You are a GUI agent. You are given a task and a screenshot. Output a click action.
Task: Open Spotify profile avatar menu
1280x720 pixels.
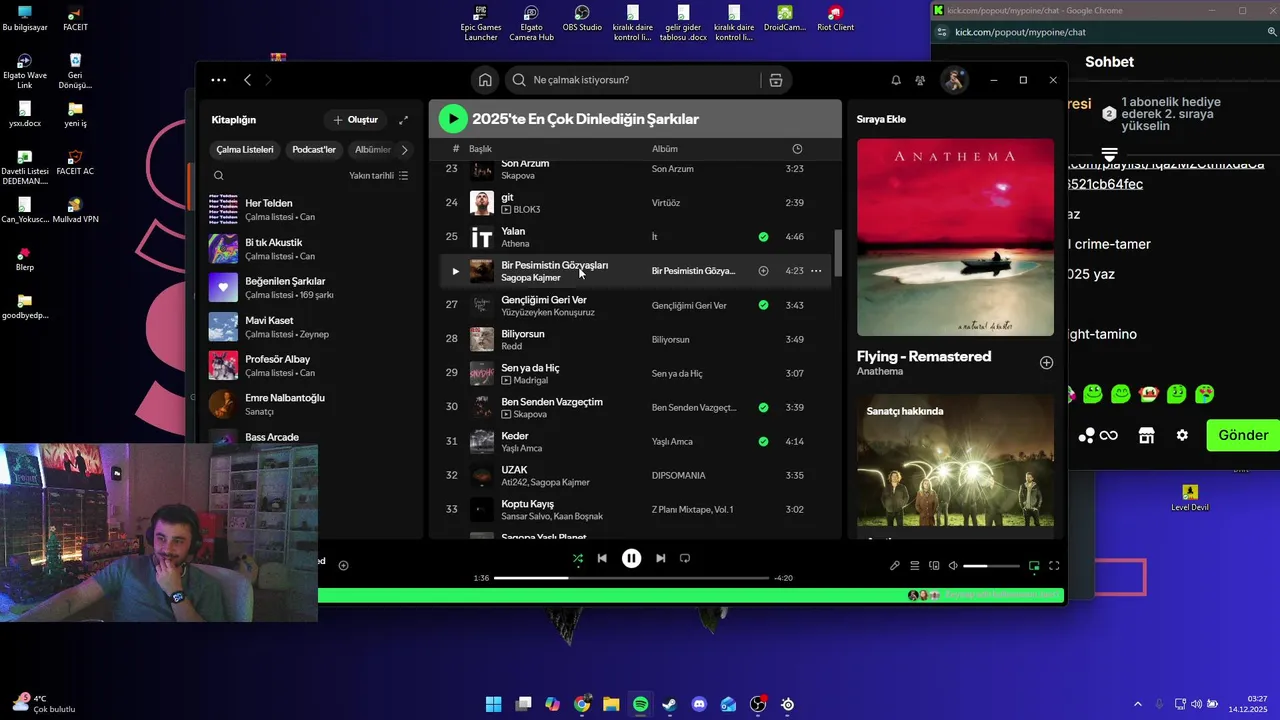955,80
